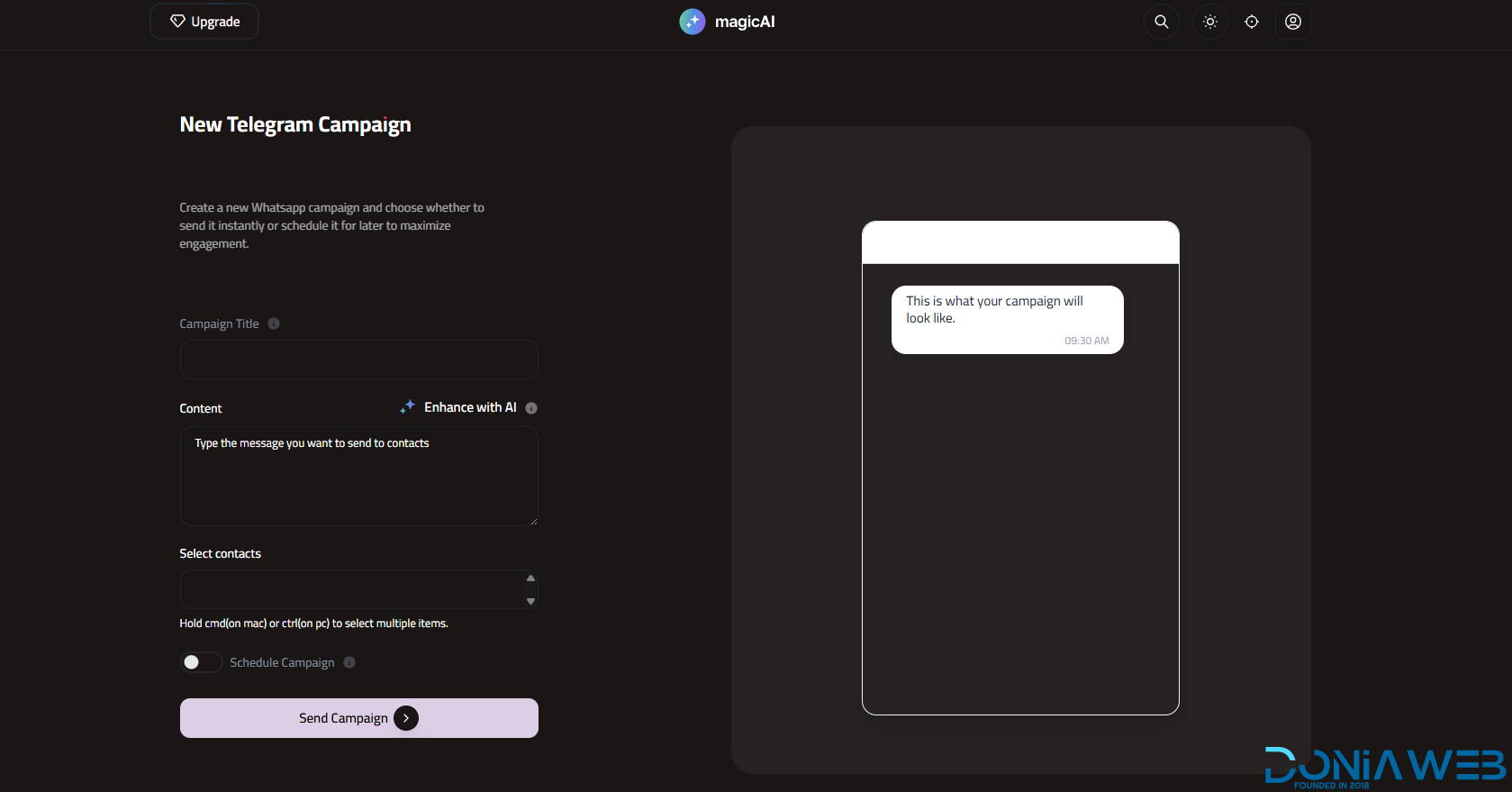Click info icon next to Campaign Title
The image size is (1512, 792).
[x=274, y=323]
